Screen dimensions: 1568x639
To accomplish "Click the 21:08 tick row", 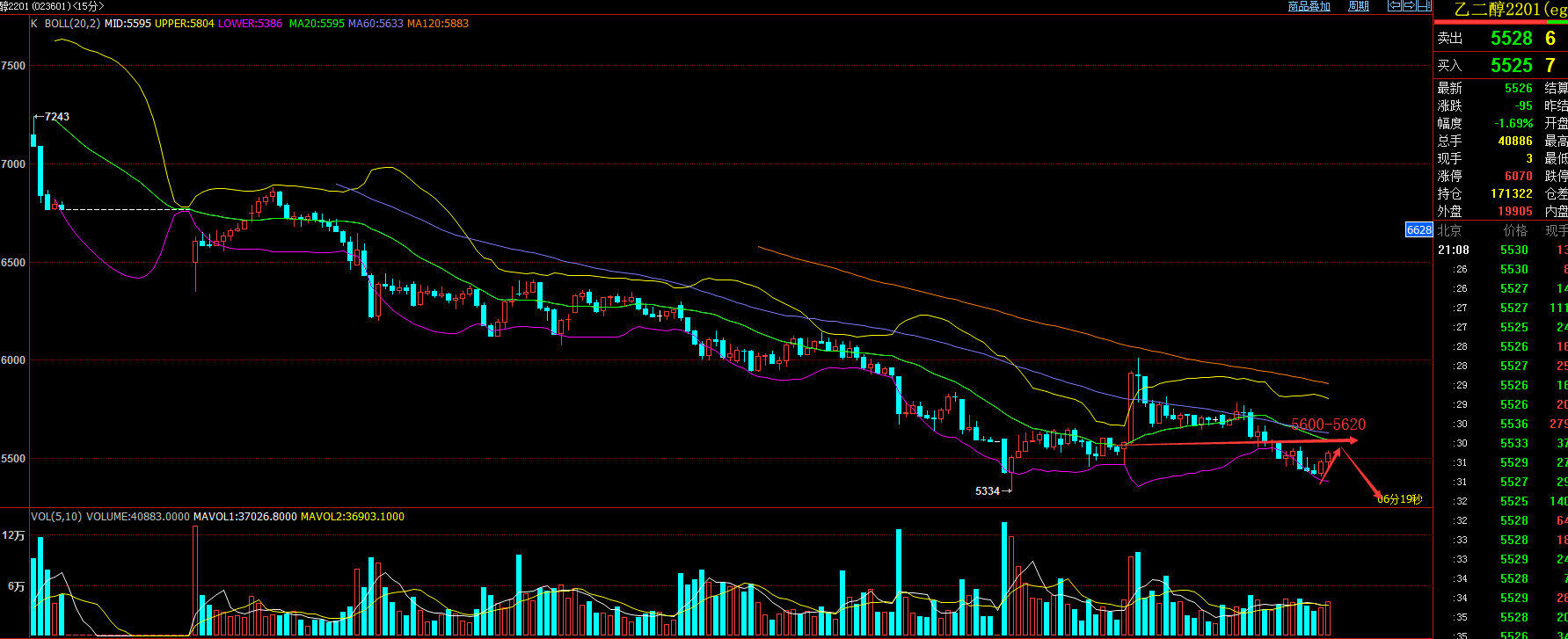I will click(1501, 251).
